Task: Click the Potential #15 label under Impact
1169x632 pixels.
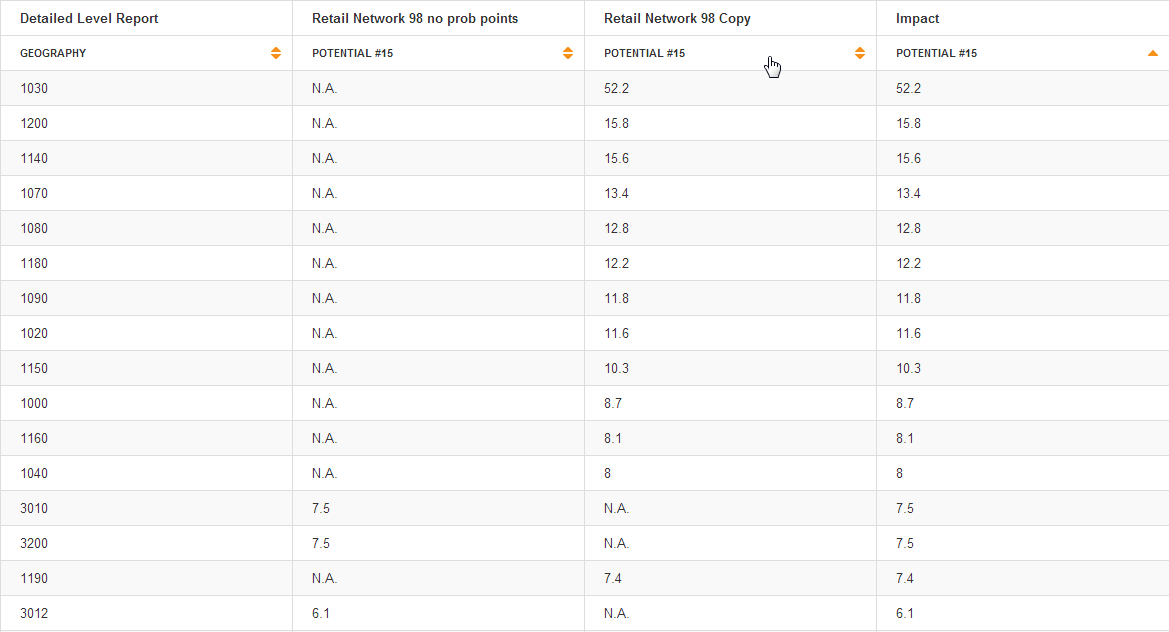Action: click(x=936, y=54)
